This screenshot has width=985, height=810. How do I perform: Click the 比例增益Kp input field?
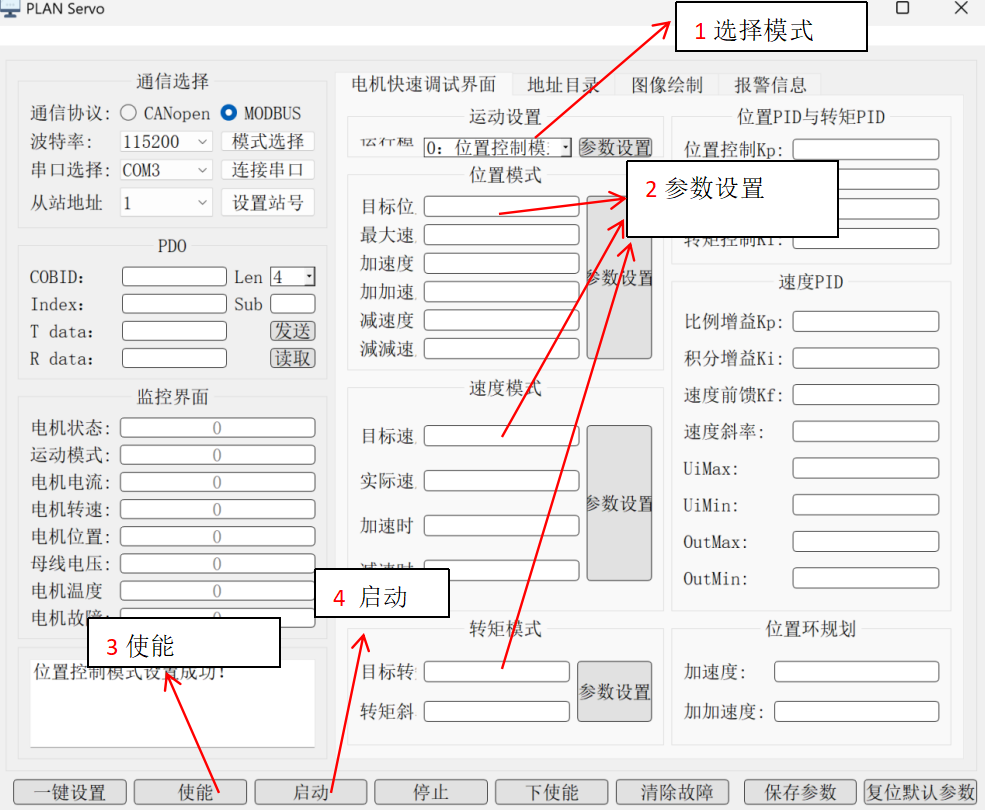tap(866, 321)
